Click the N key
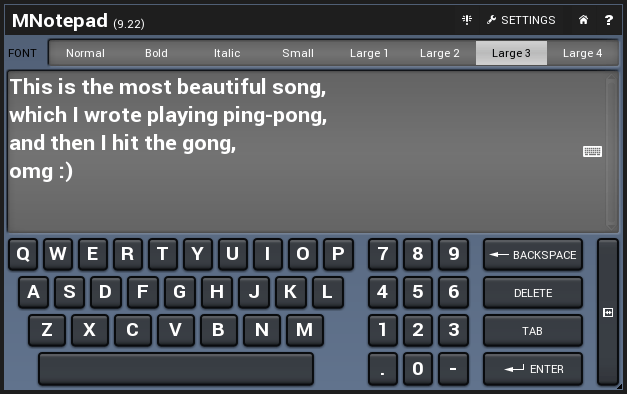627x394 pixels. [x=262, y=330]
